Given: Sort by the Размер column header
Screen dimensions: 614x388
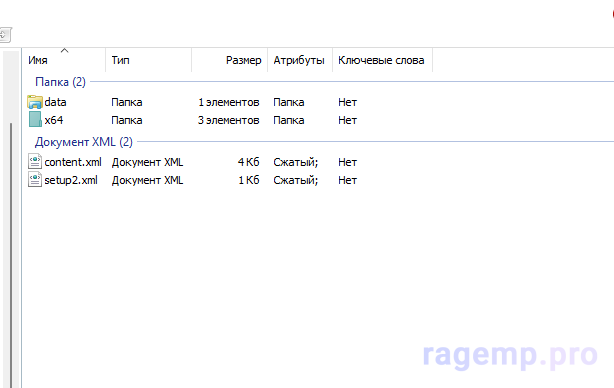Looking at the screenshot, I should click(243, 60).
